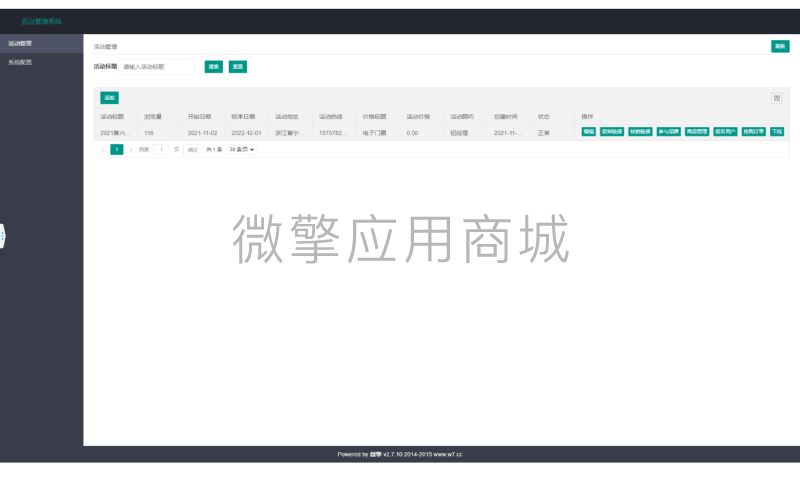Click 抢购订单 in the activity row
The height and width of the screenshot is (478, 800).
coord(754,132)
